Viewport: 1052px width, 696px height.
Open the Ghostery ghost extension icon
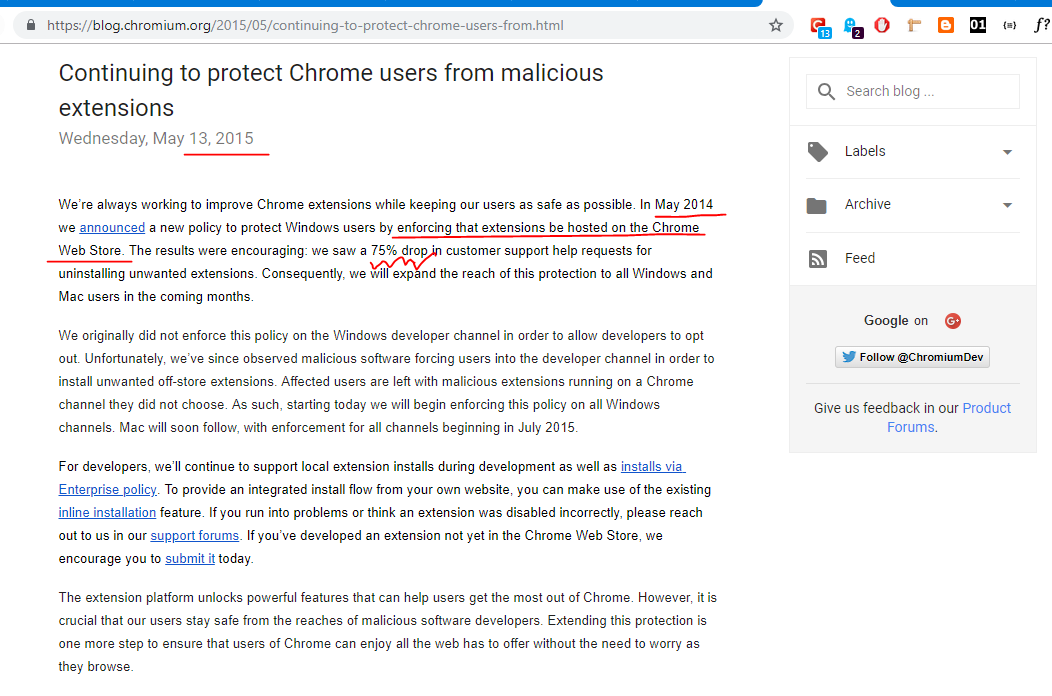pos(852,27)
